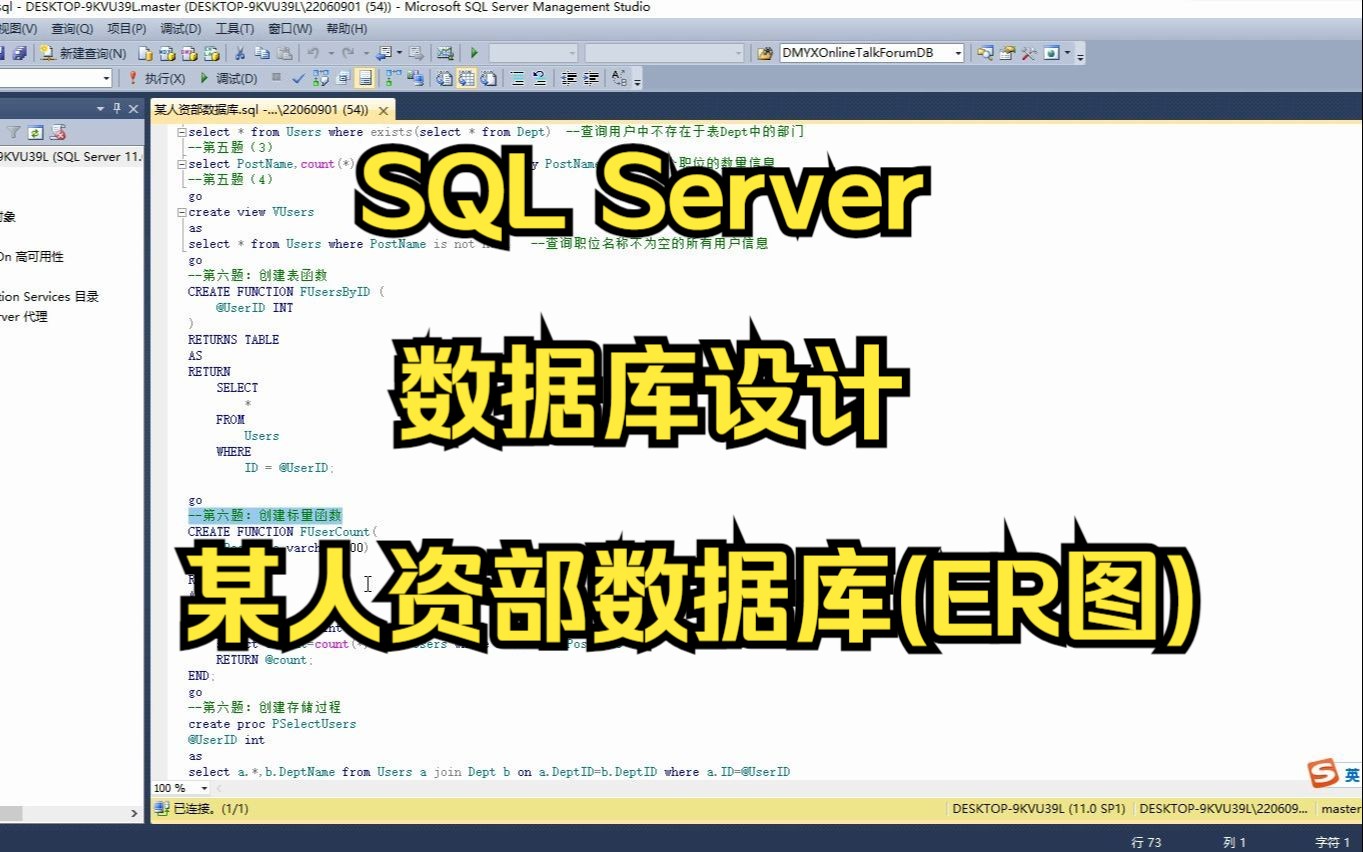This screenshot has width=1363, height=852.
Task: Decrease indent of selected lines
Action: pos(568,78)
